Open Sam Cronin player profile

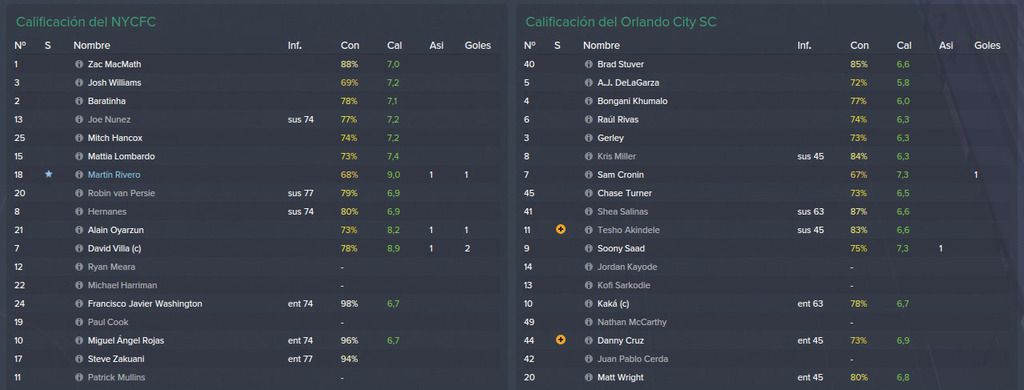pyautogui.click(x=620, y=175)
